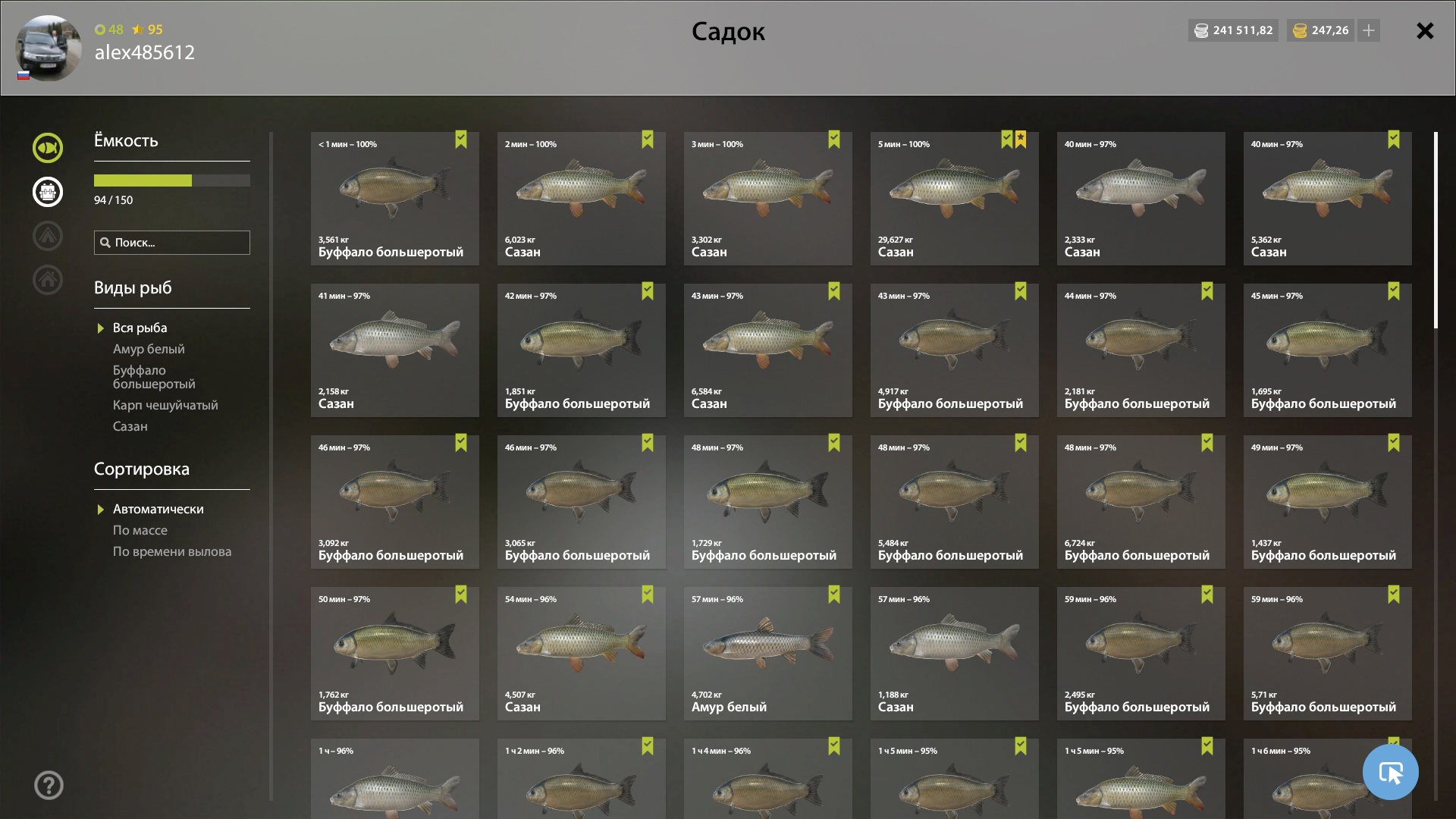Toggle bookmark on 4,702 кг Амур белый
The height and width of the screenshot is (819, 1456).
point(834,595)
